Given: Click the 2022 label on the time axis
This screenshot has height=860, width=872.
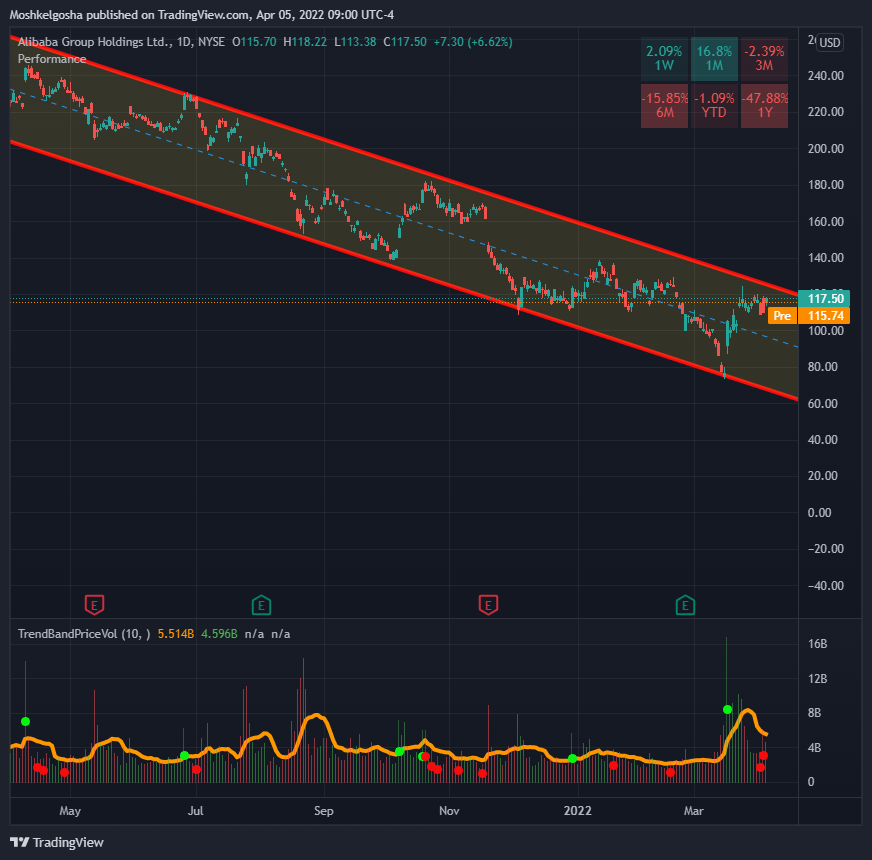Looking at the screenshot, I should (x=577, y=810).
